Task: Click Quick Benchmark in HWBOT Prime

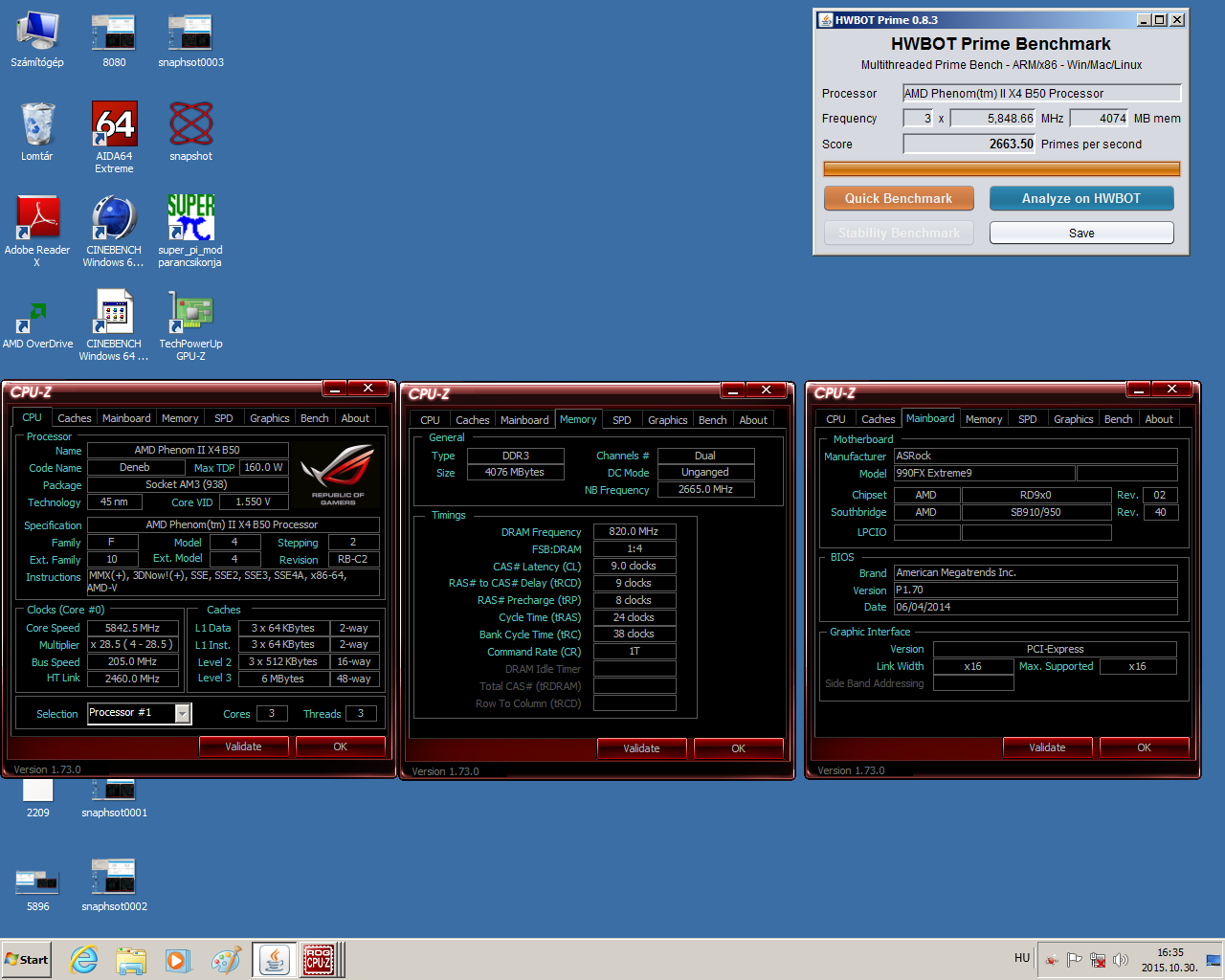Action: tap(899, 198)
